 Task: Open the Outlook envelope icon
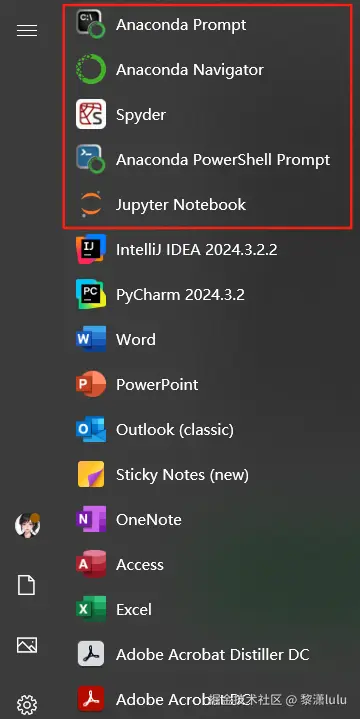(91, 429)
